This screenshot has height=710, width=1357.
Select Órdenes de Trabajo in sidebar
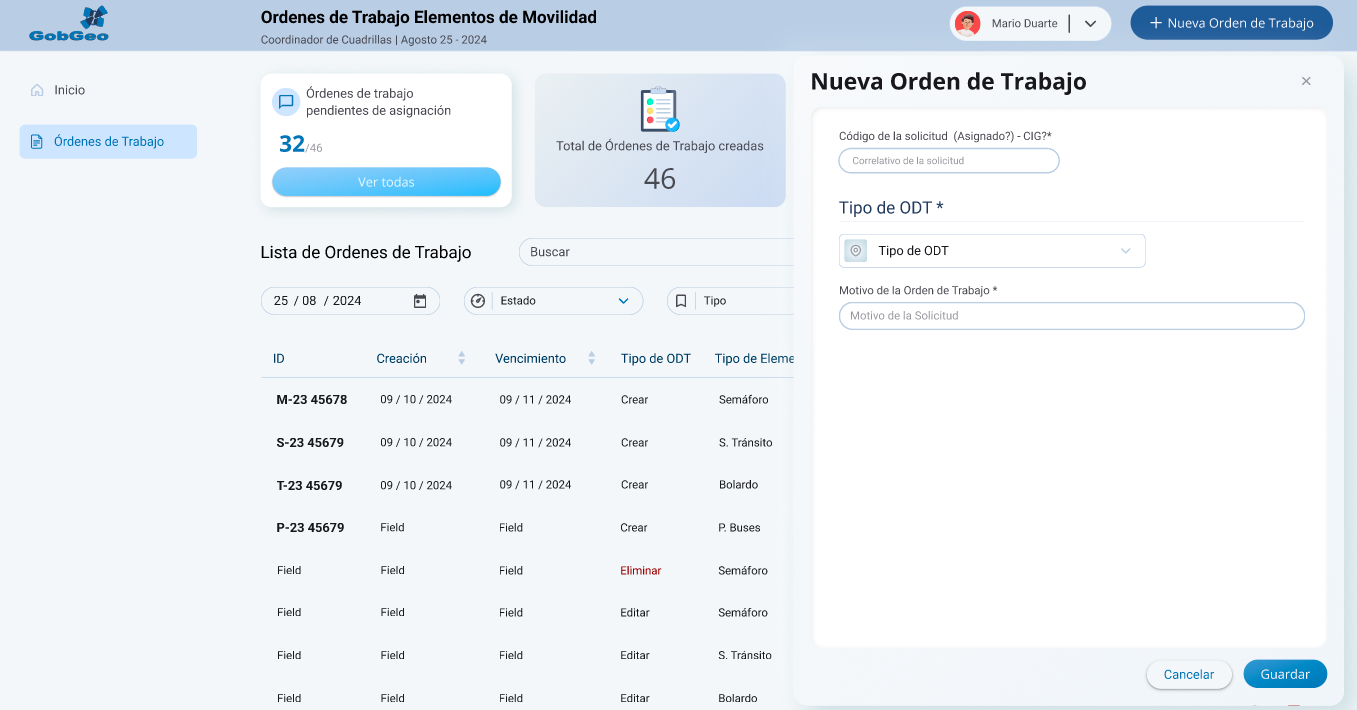pyautogui.click(x=108, y=142)
